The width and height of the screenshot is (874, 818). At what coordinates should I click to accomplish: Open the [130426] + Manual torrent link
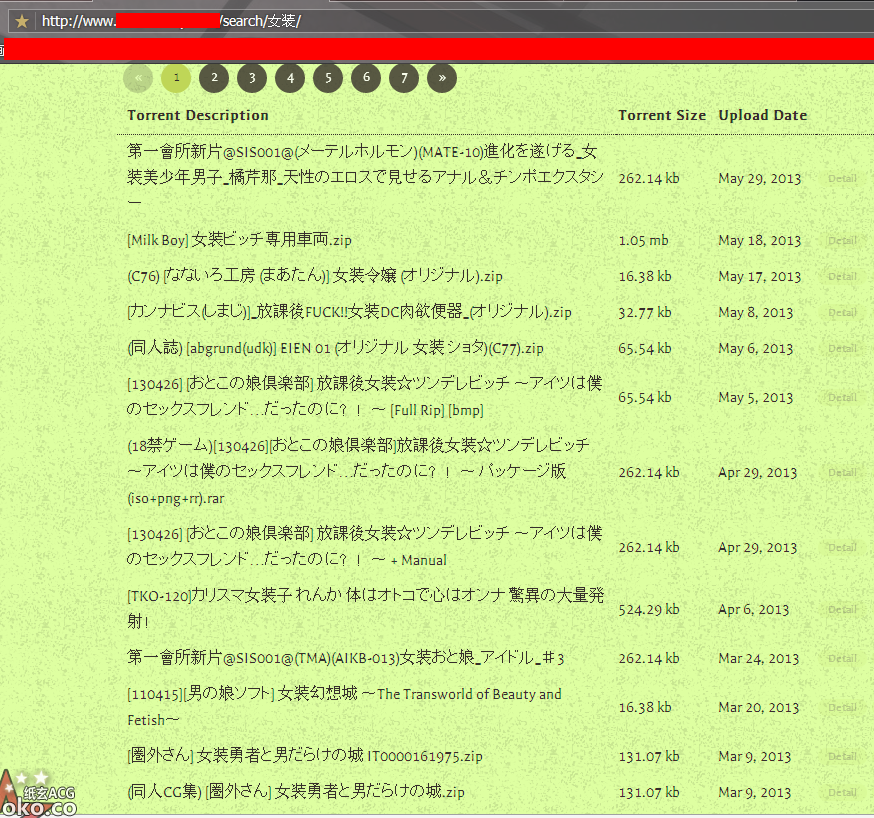pyautogui.click(x=365, y=547)
